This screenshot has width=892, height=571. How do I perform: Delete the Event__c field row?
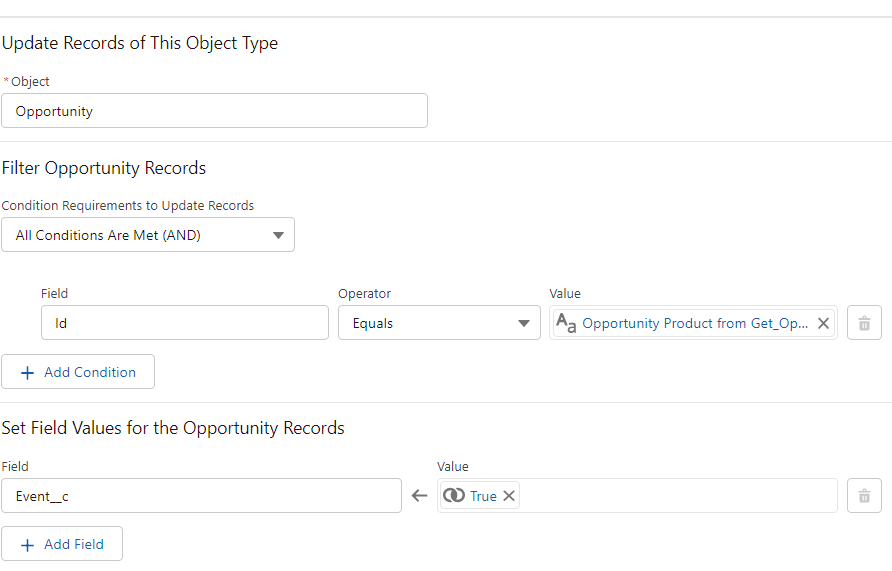[864, 496]
